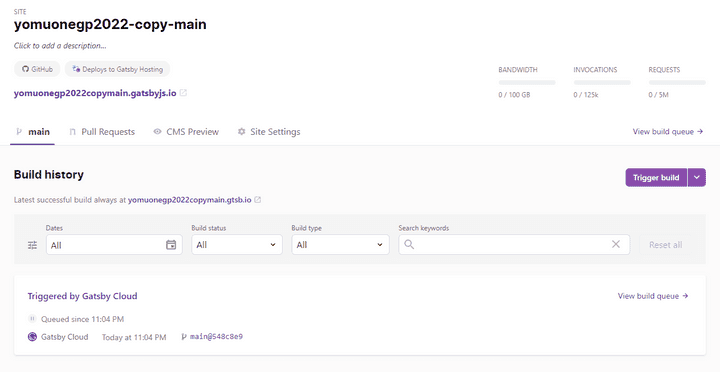Open the Trigger build dropdown arrow
The width and height of the screenshot is (720, 372).
697,177
